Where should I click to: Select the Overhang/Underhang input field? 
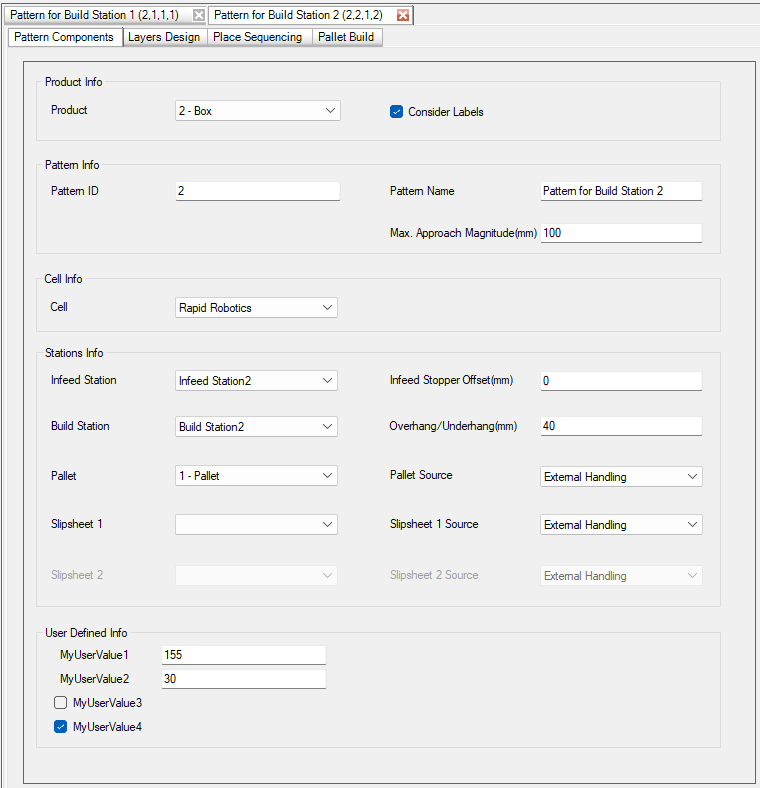pos(621,426)
